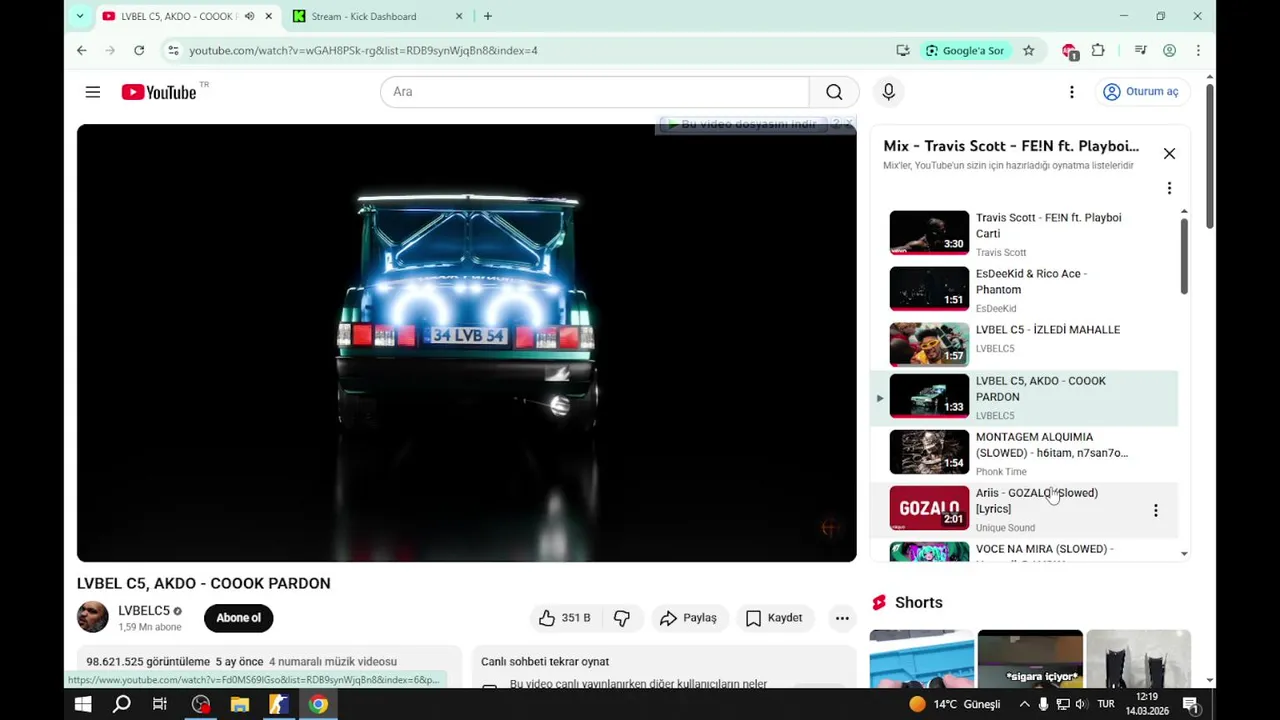Show hidden tray icons chevron
Viewport: 1280px width, 720px height.
point(1025,704)
